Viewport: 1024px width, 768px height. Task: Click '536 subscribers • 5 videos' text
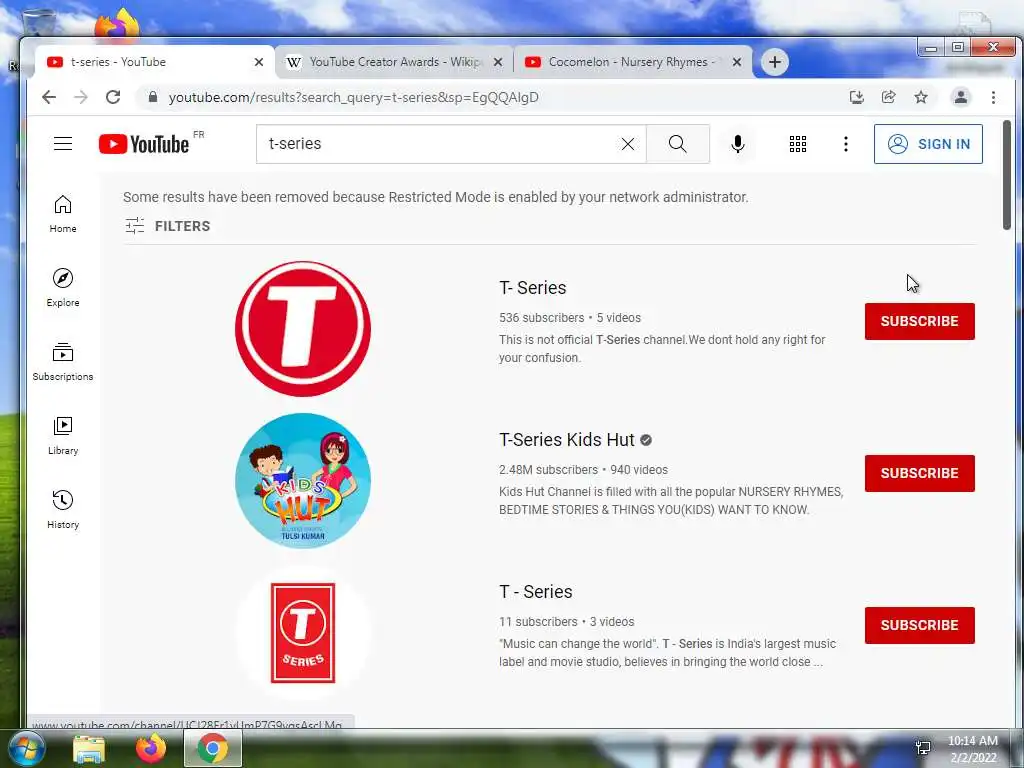569,317
